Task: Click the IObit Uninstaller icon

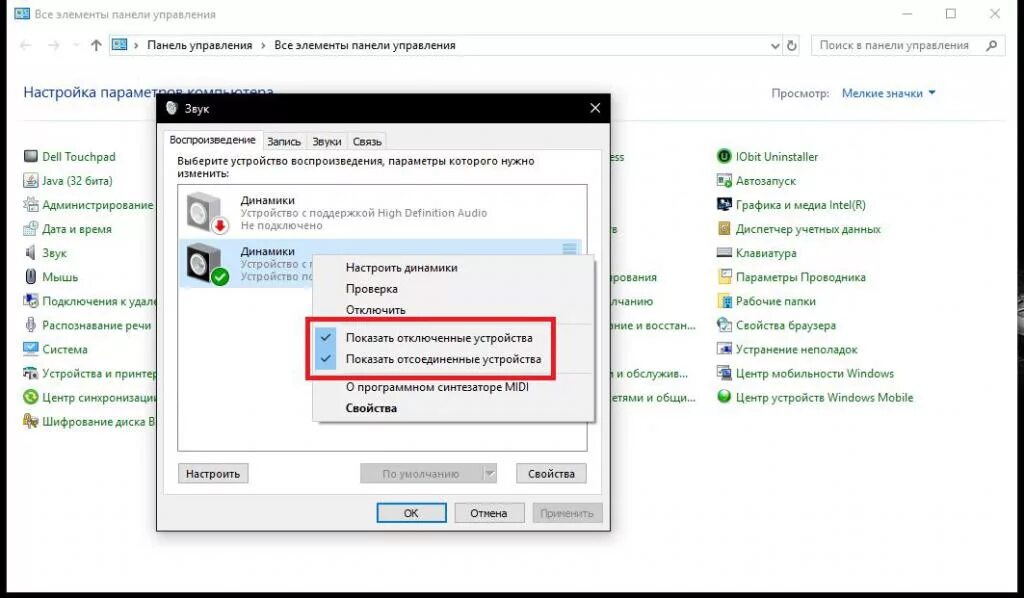Action: [724, 157]
